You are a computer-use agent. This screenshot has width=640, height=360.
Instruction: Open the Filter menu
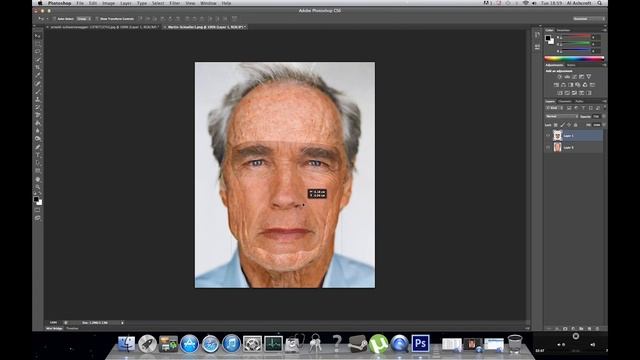175,3
